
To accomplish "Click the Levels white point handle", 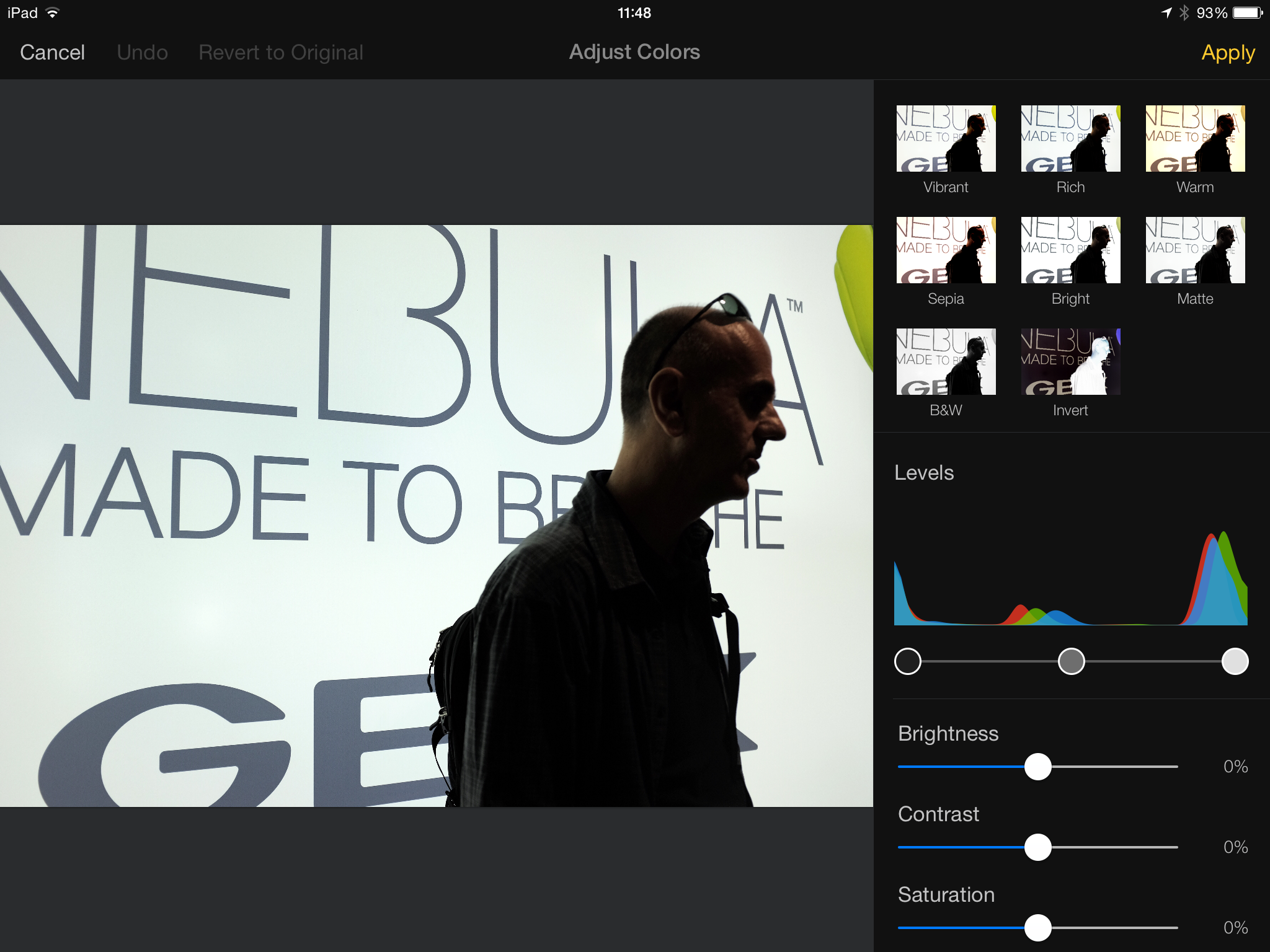I will point(1235,661).
